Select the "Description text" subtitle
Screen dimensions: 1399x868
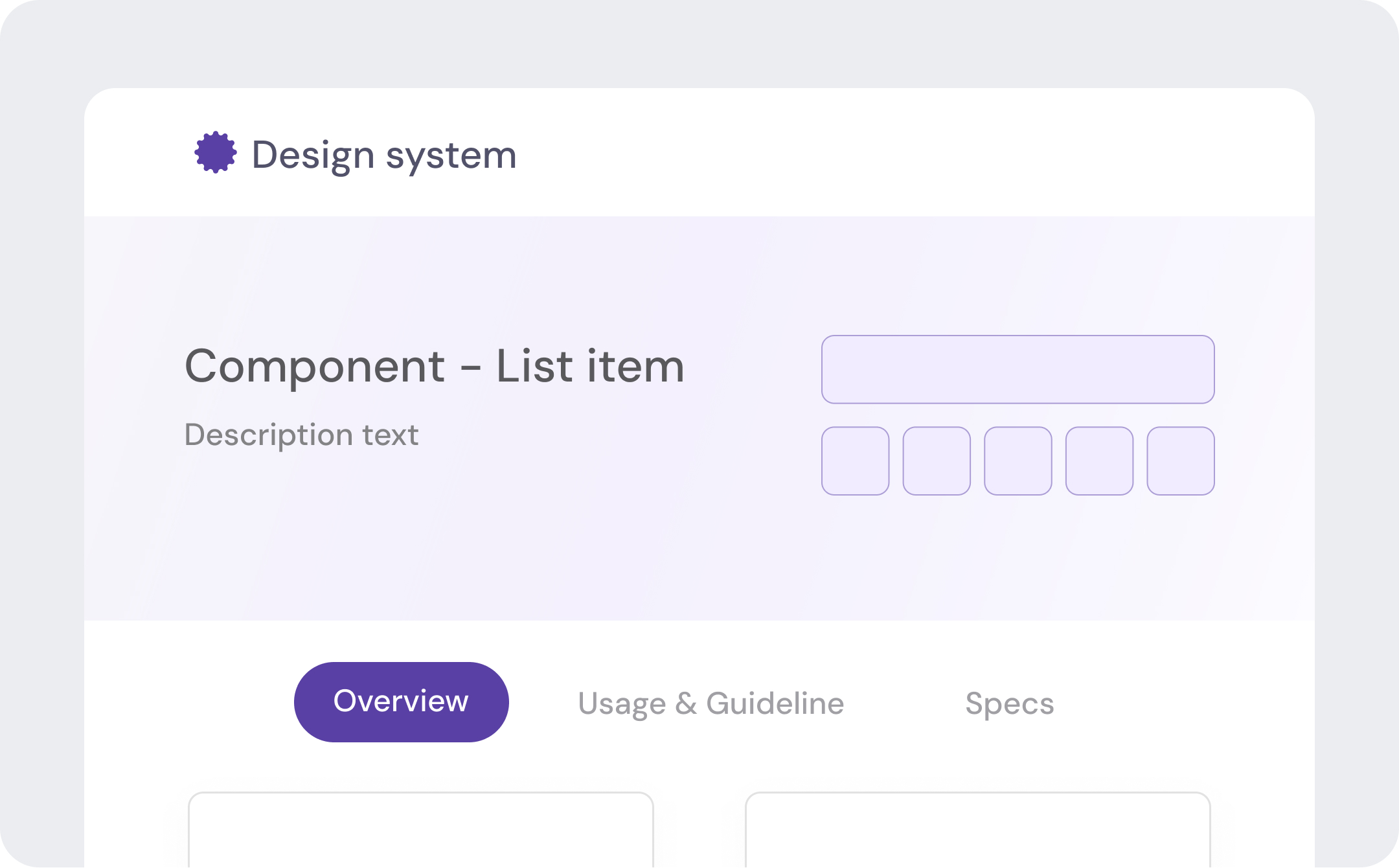(301, 435)
